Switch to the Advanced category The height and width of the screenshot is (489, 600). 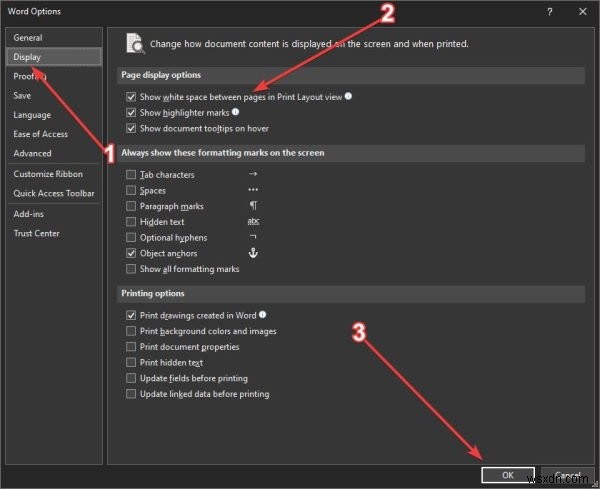[32, 153]
